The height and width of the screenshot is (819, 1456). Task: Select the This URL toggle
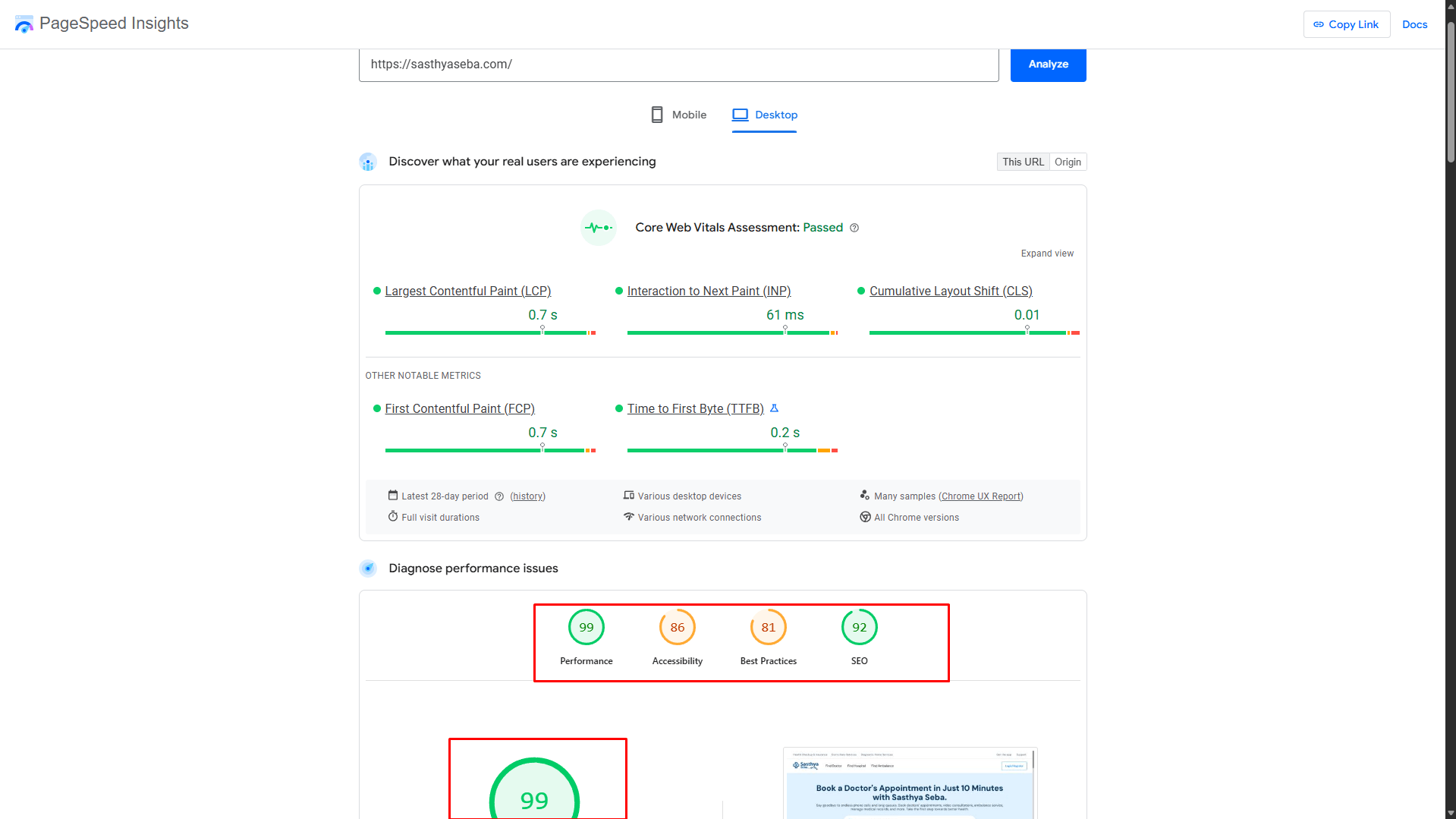[1023, 162]
